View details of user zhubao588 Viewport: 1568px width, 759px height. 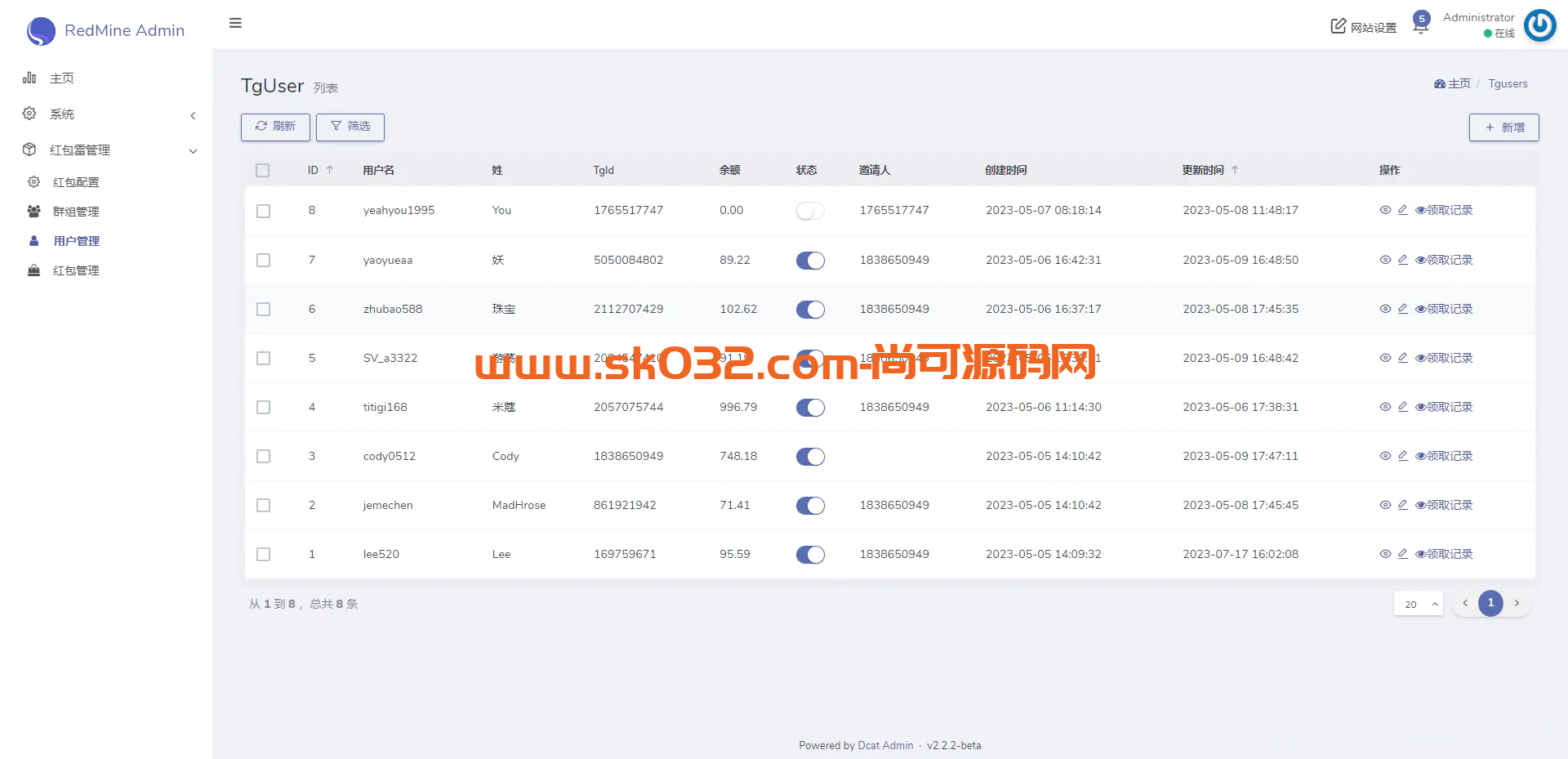click(x=1385, y=309)
